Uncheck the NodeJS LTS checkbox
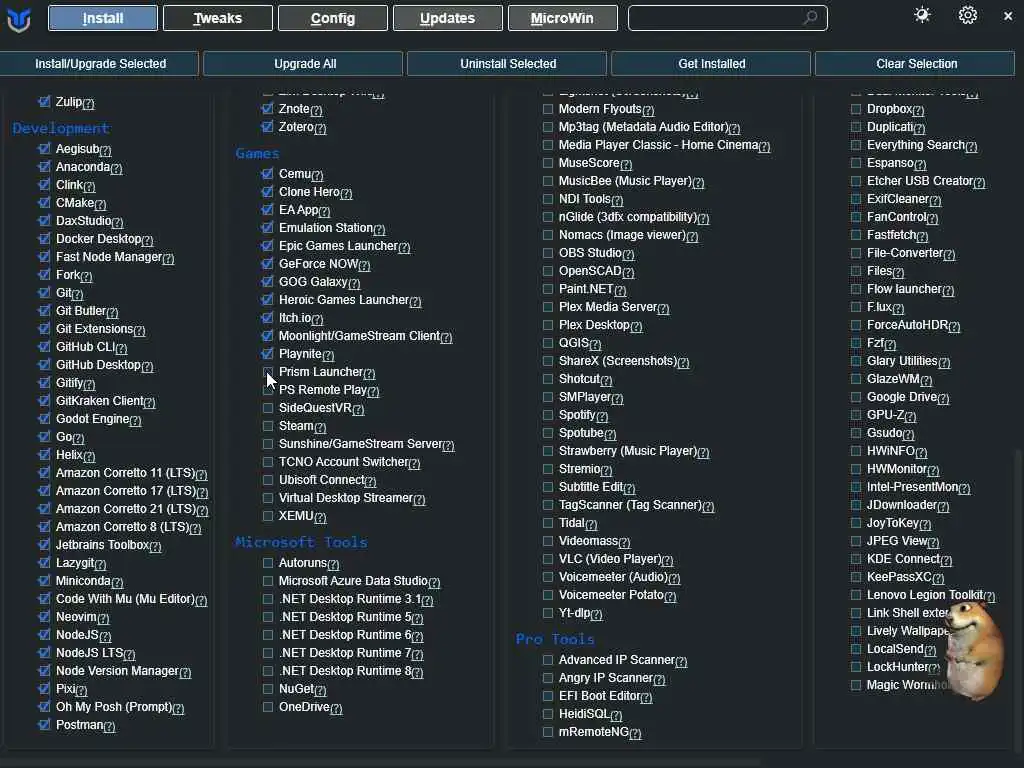This screenshot has width=1024, height=768. [44, 653]
